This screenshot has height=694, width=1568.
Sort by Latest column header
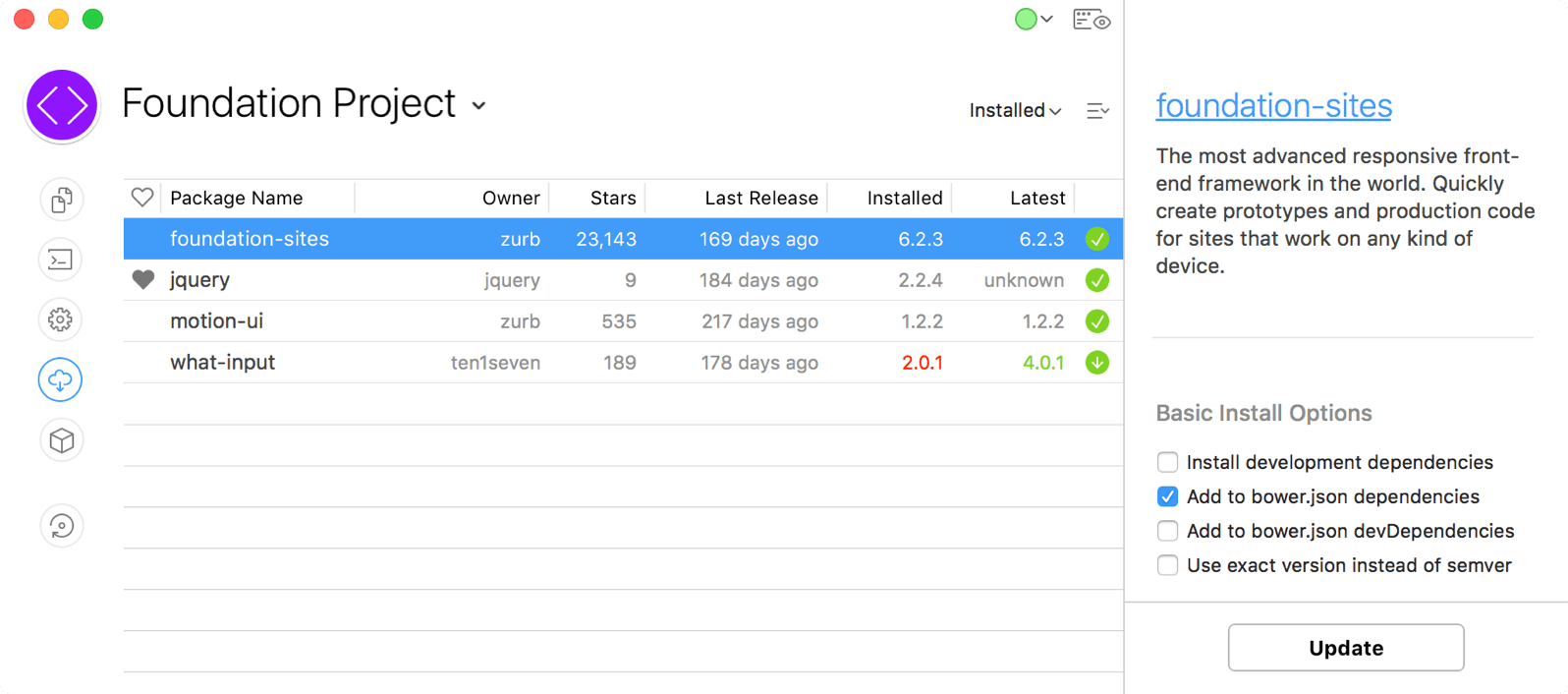click(1037, 198)
